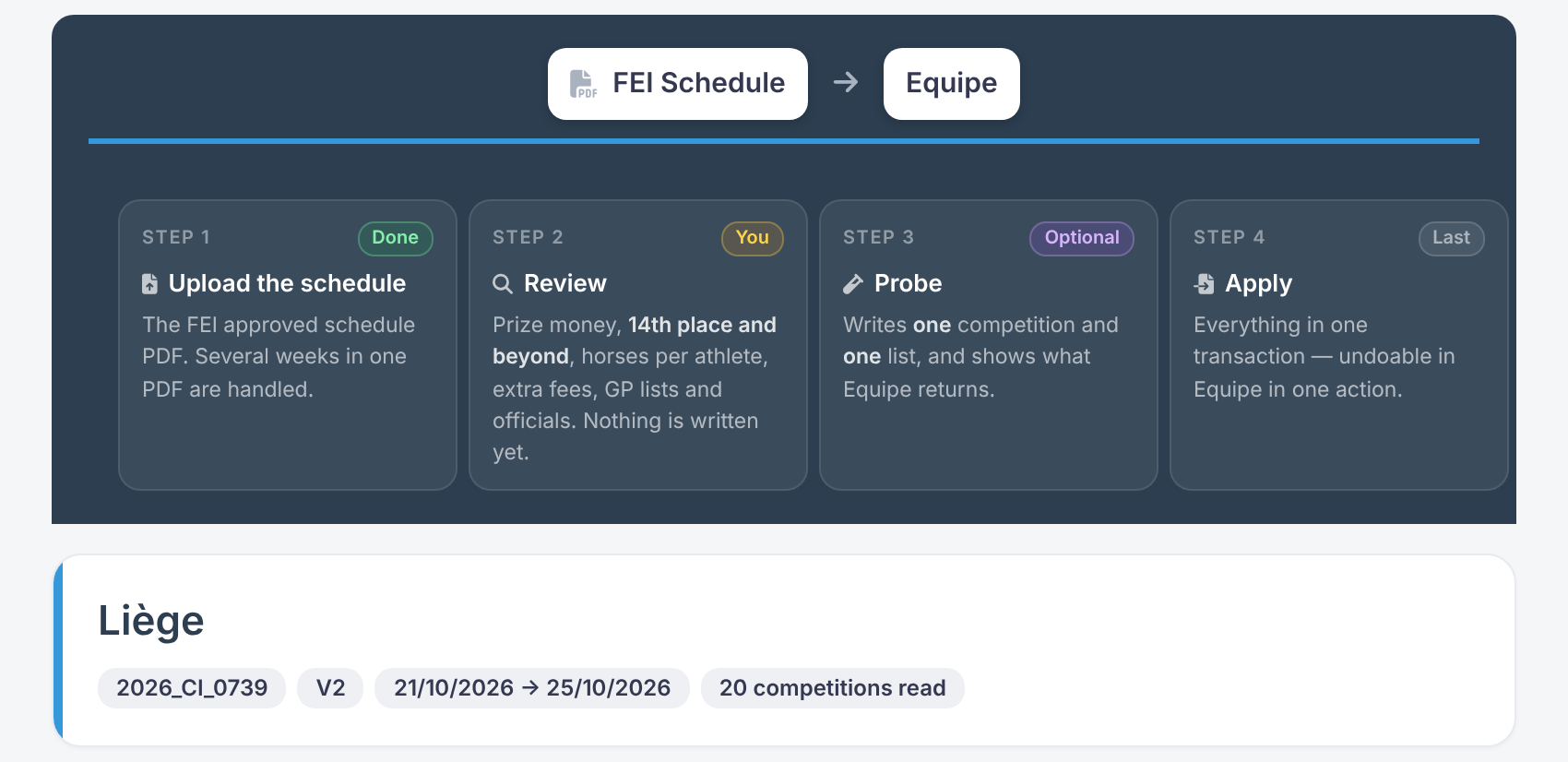
Task: Click the upload document icon in Step 1
Action: [149, 283]
